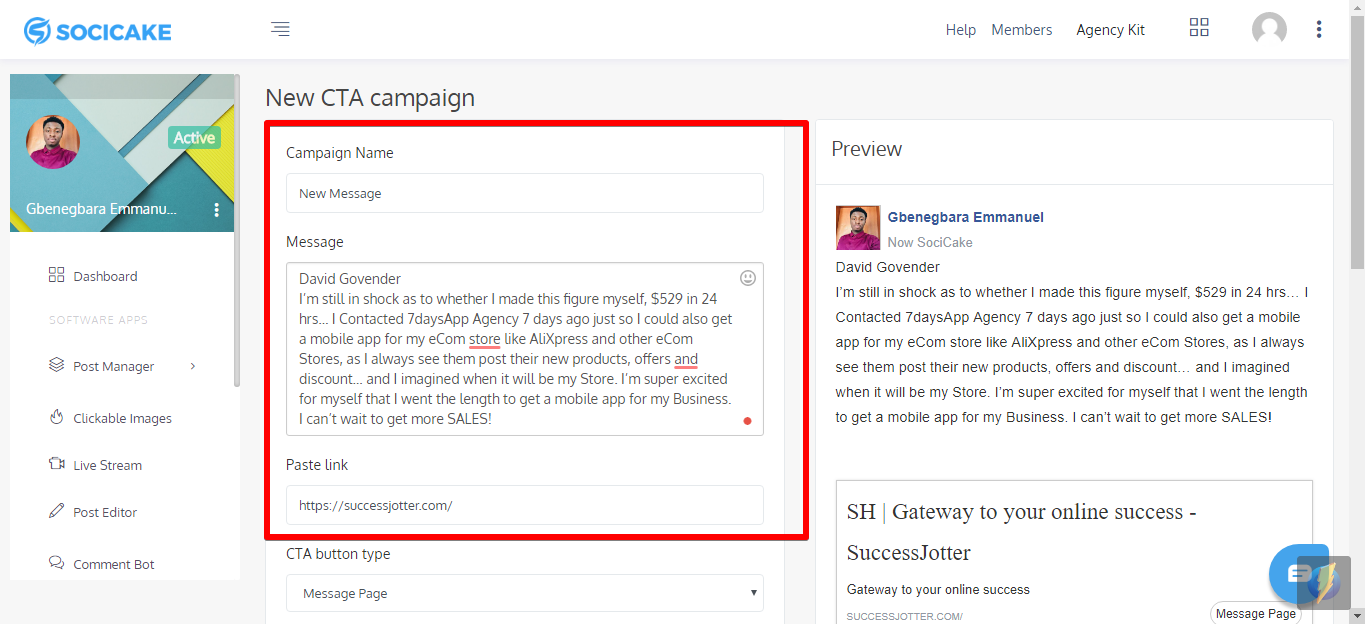
Task: Open the profile card three-dots menu
Action: click(x=217, y=210)
